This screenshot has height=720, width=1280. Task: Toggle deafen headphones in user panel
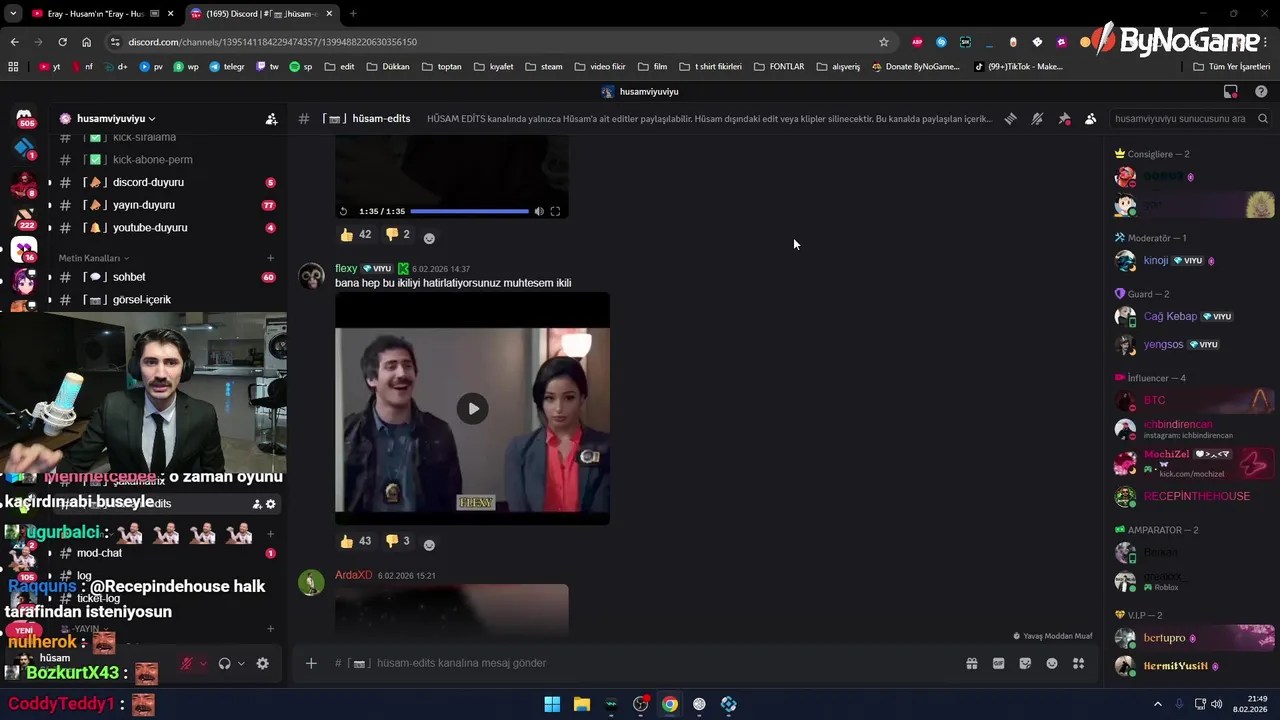click(x=225, y=663)
